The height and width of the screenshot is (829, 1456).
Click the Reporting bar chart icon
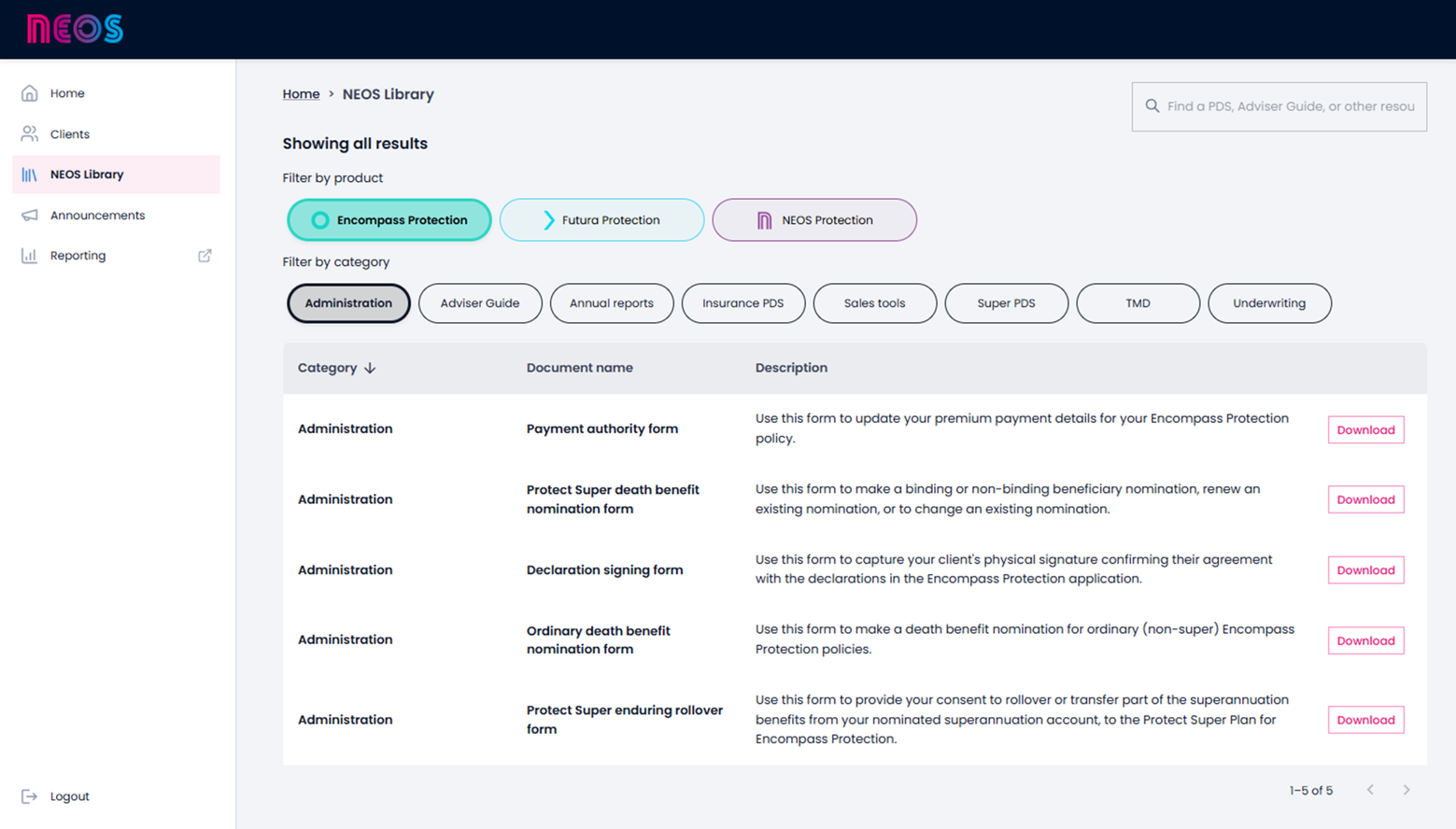tap(30, 256)
